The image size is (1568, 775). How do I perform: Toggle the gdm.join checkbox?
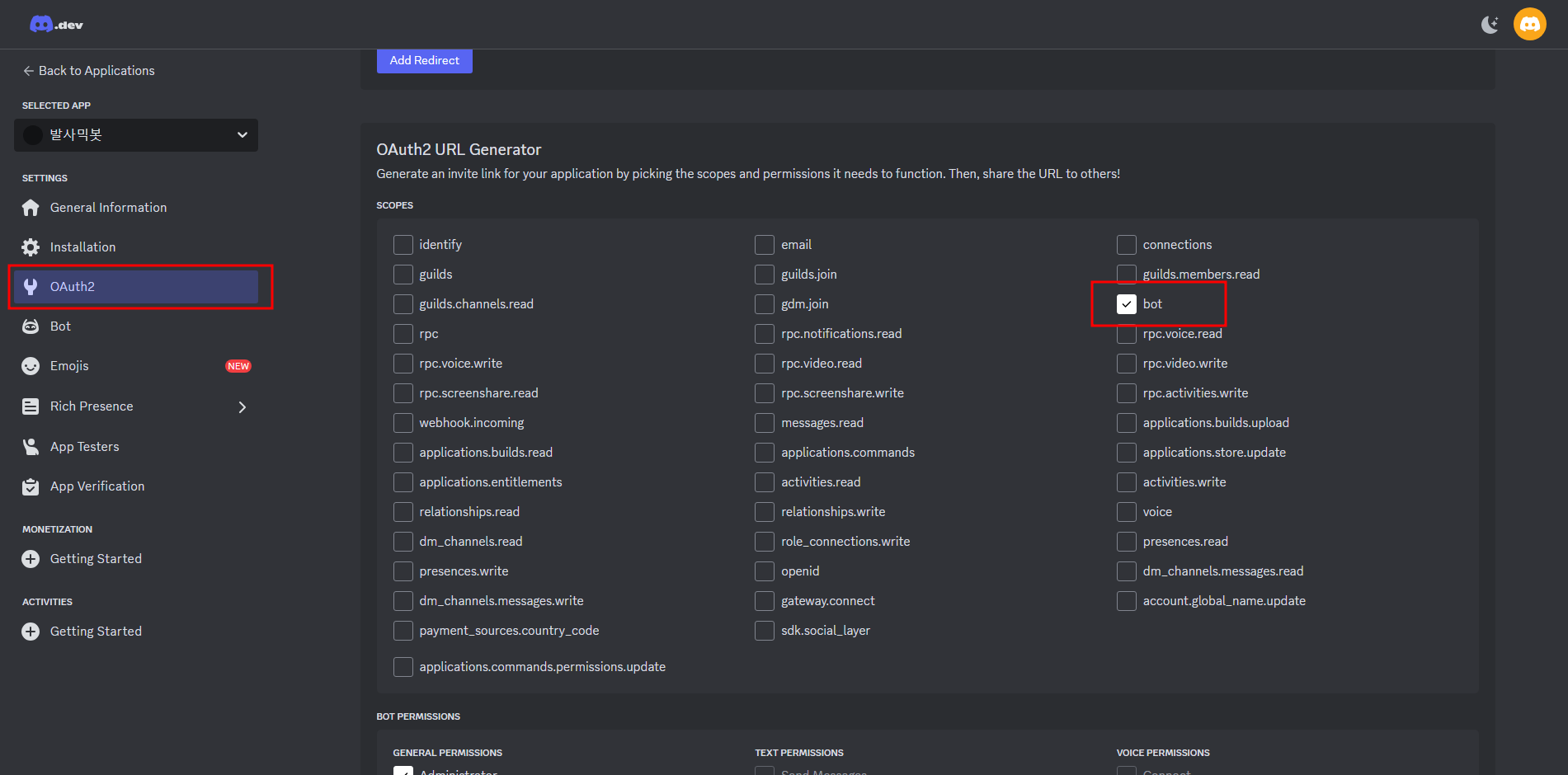coord(765,304)
